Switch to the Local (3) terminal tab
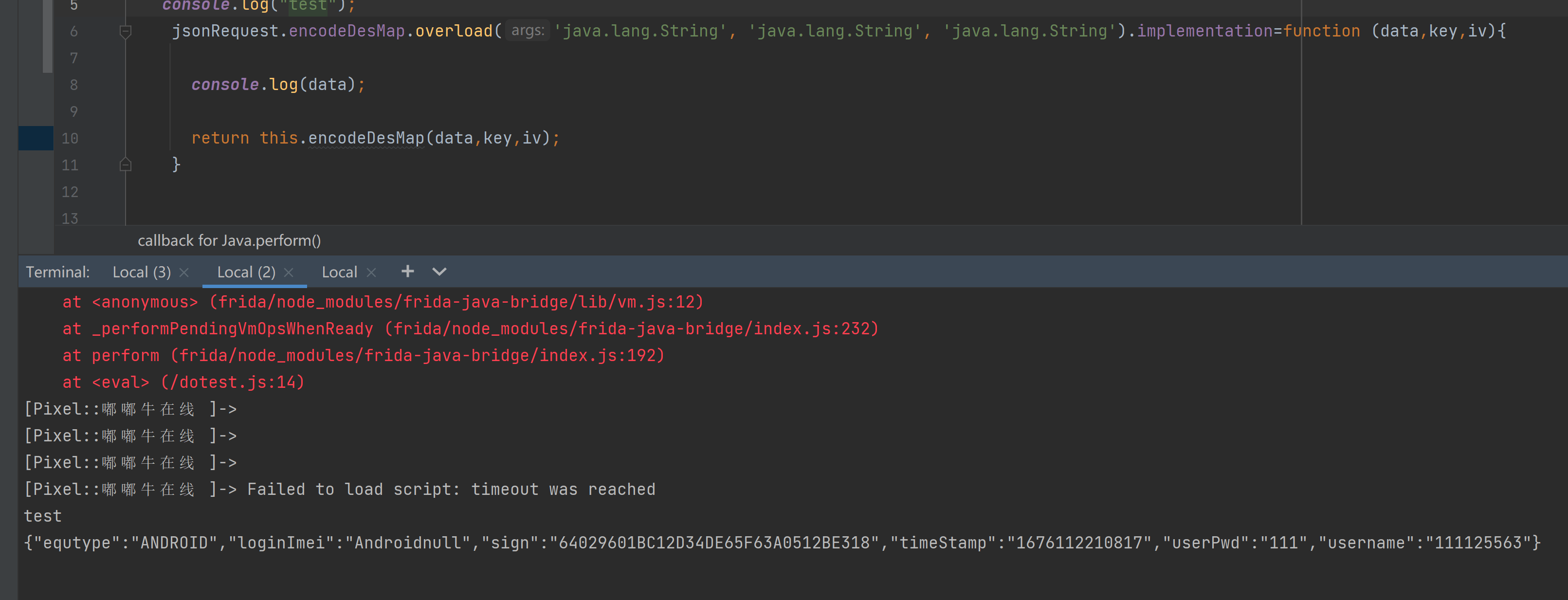 coord(141,272)
